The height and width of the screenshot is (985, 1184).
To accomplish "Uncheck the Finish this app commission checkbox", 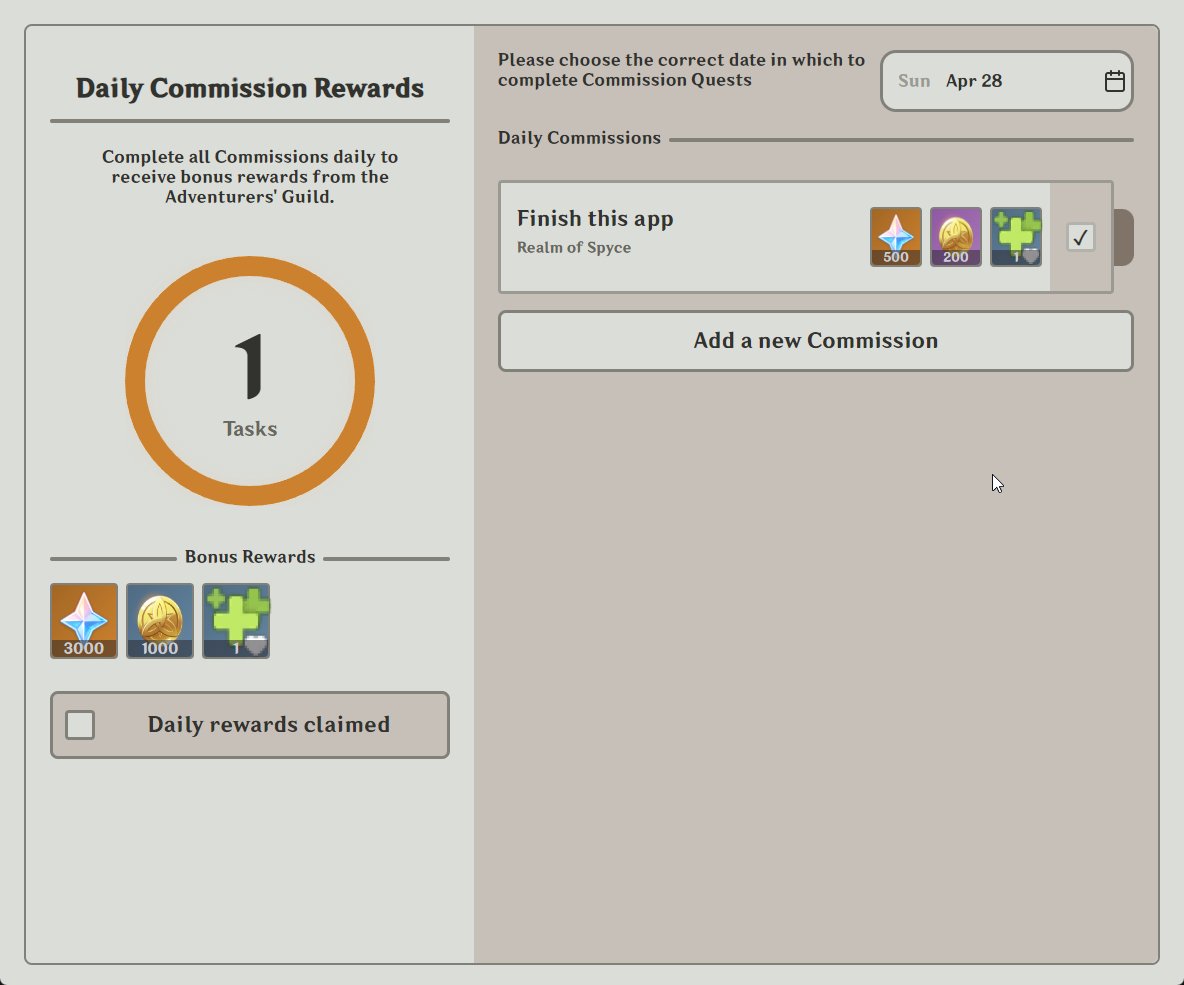I will [1081, 237].
